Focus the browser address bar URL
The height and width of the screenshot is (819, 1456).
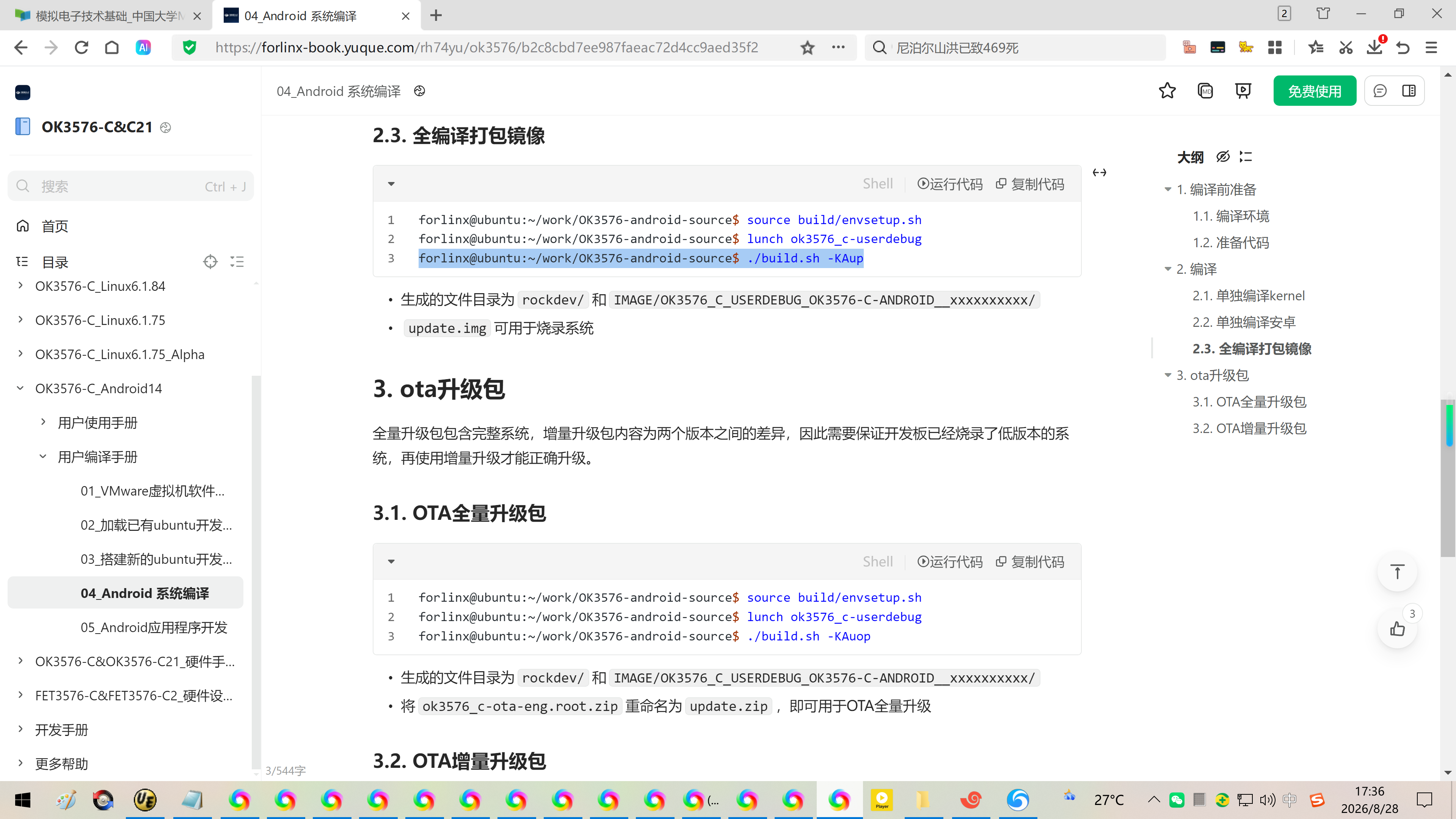pos(486,47)
